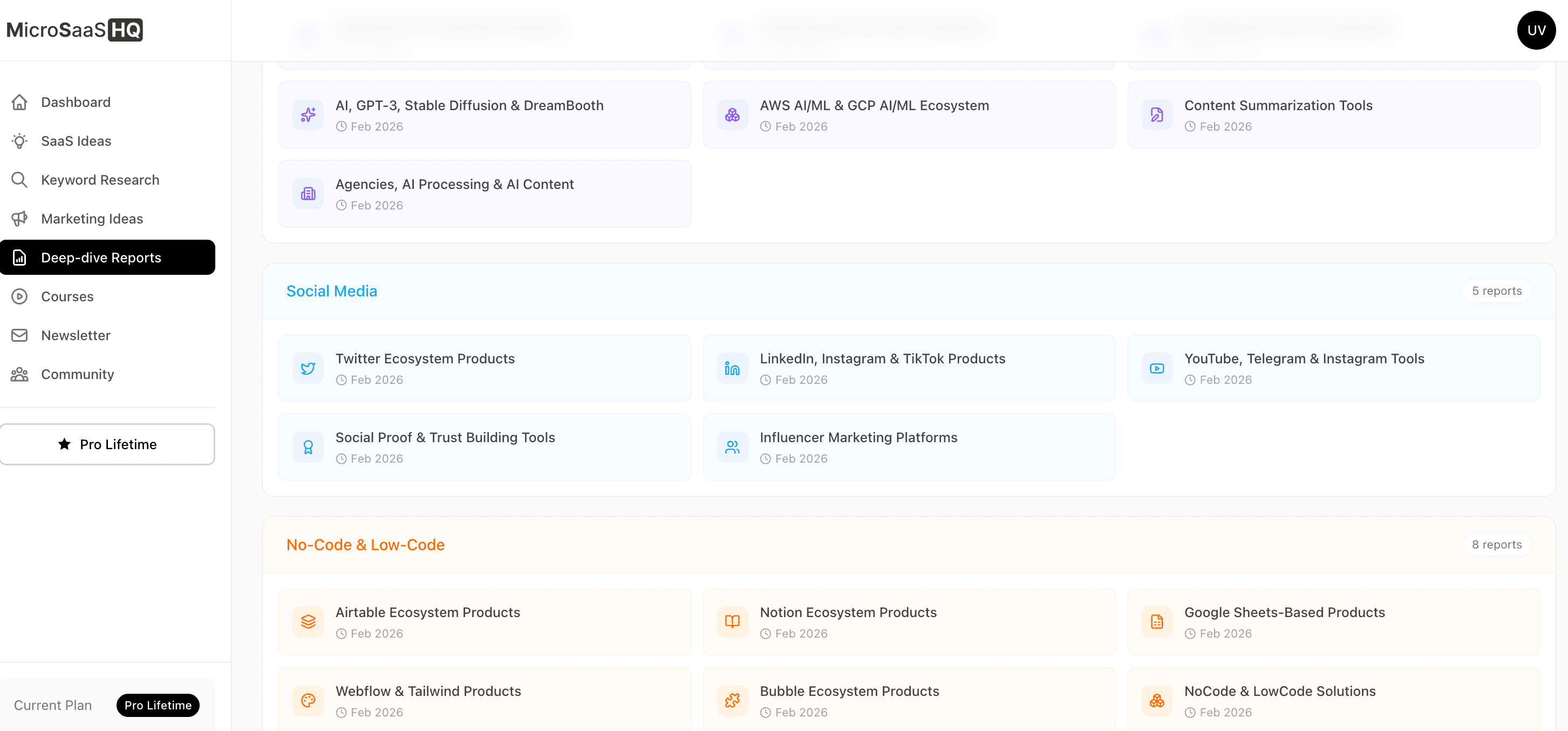Screen dimensions: 1568x731
Task: Click the Social Proof award ribbon icon
Action: click(308, 447)
